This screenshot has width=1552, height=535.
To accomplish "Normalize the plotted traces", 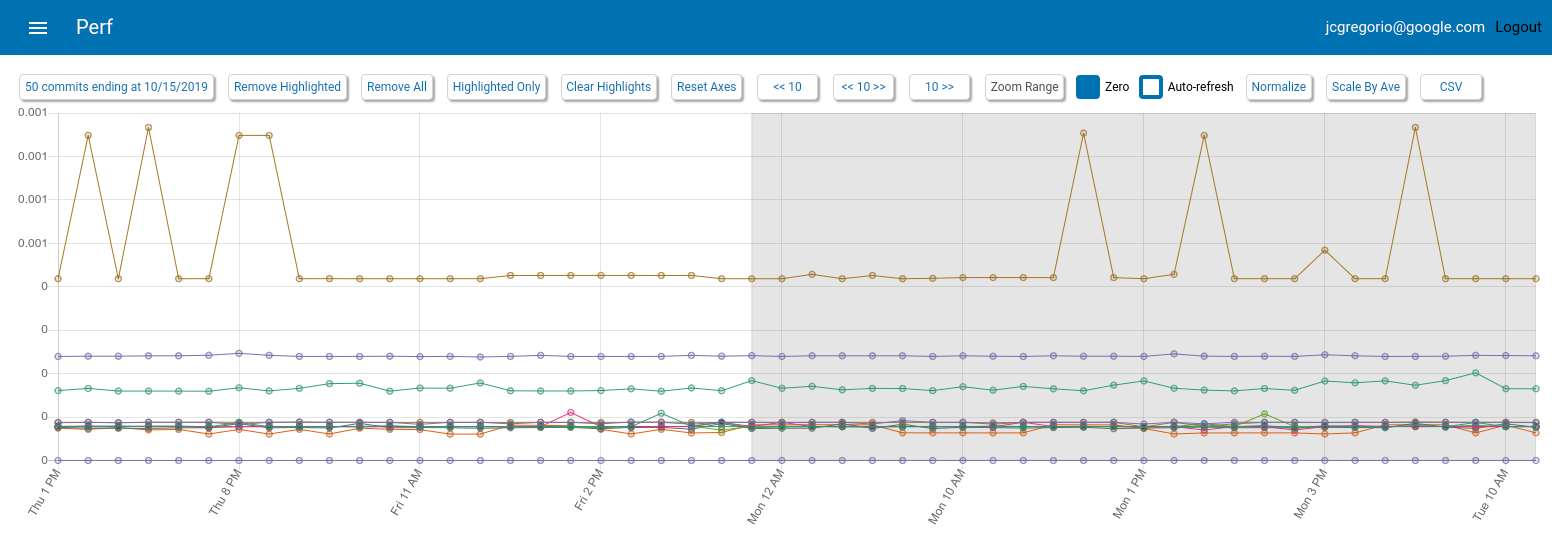I will pyautogui.click(x=1278, y=87).
